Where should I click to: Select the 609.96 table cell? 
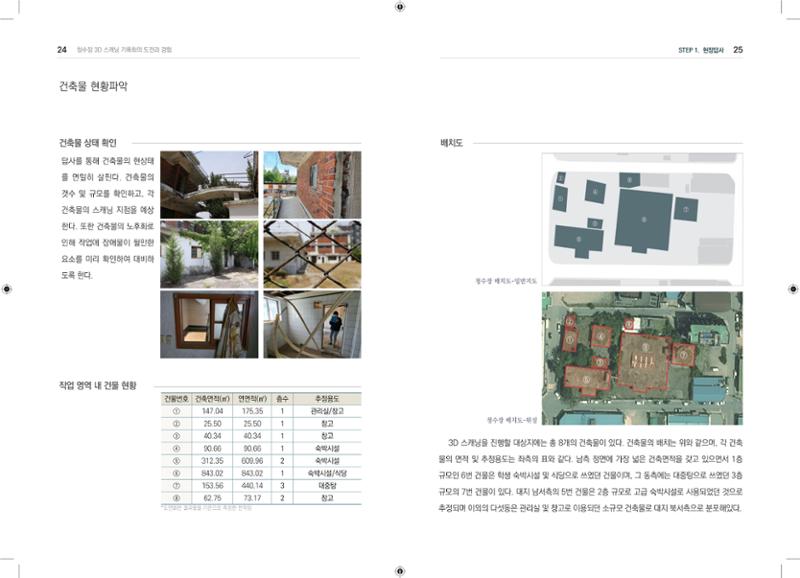(253, 461)
